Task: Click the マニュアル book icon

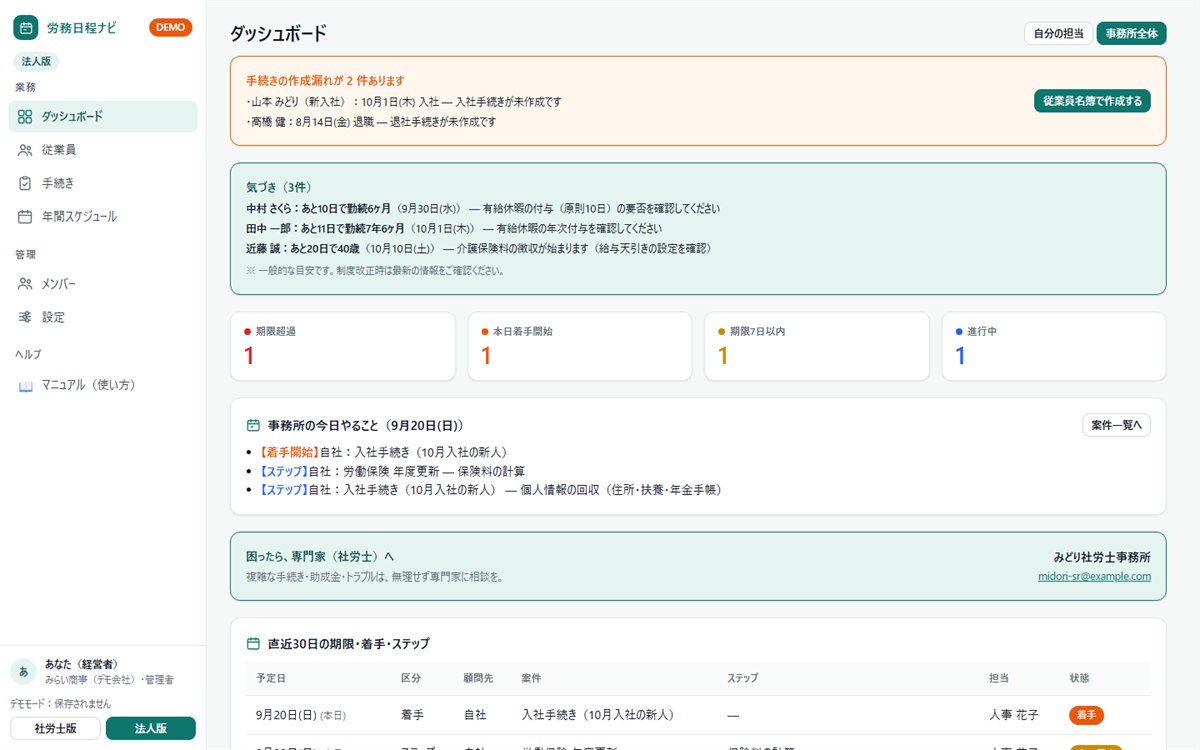Action: [25, 385]
